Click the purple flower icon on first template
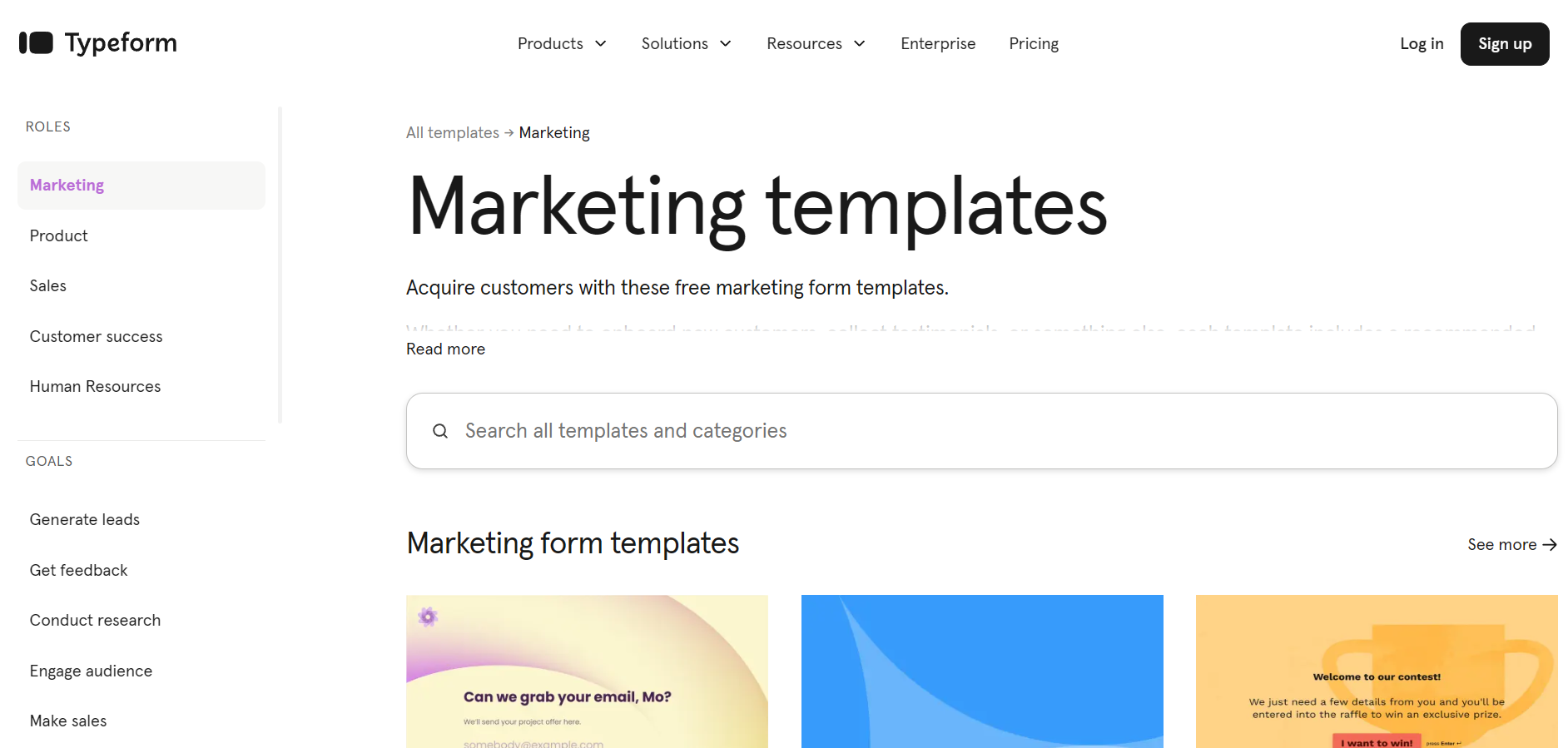Screen dimensions: 1568x748 tap(428, 617)
